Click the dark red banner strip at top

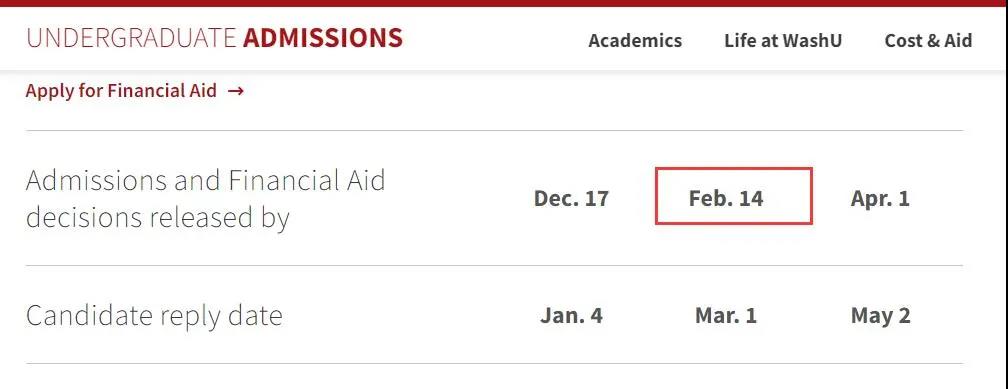(x=504, y=3)
